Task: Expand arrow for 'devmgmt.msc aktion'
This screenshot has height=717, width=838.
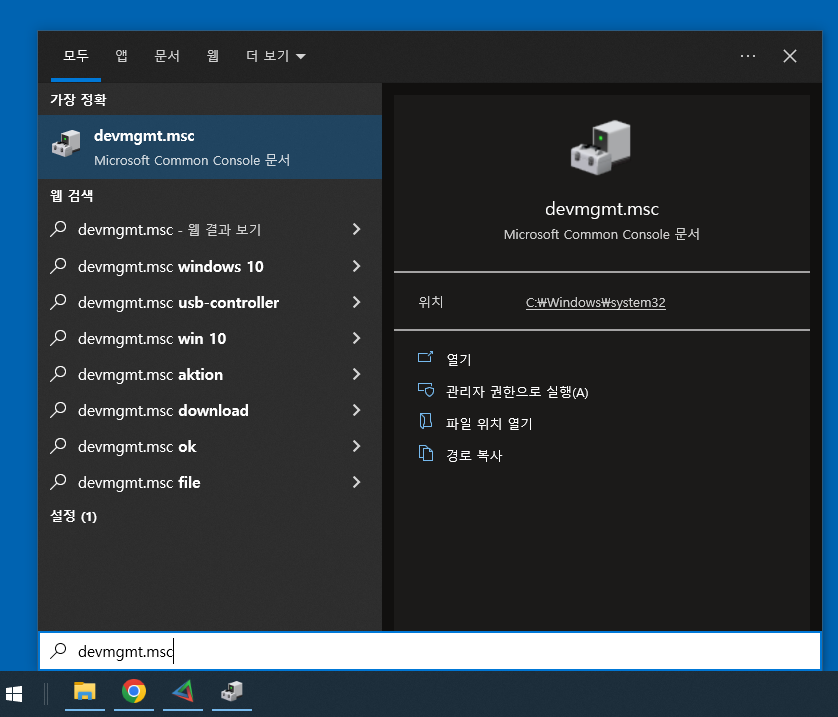Action: tap(356, 374)
